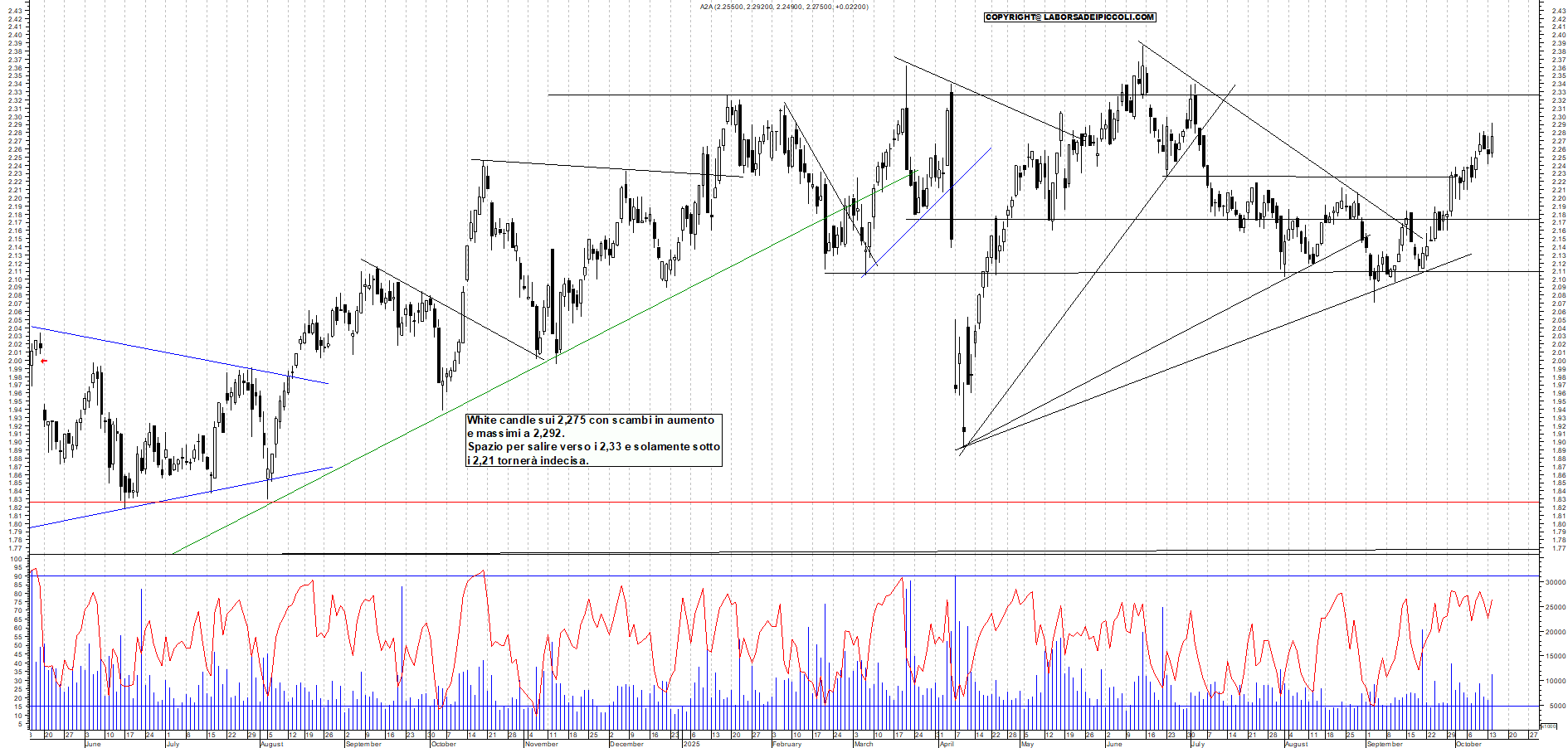Click the 30000 label on the volume axis
This screenshot has height=748, width=1568.
[1555, 583]
